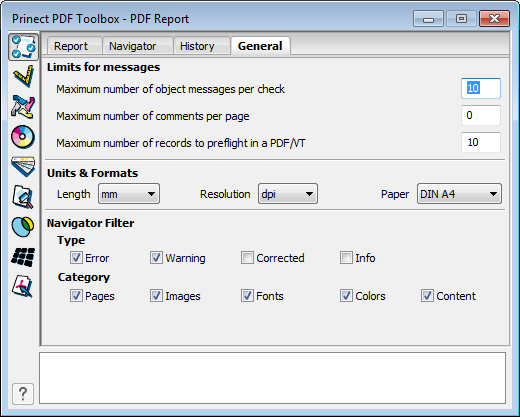Open the page edit pen icon

[23, 286]
